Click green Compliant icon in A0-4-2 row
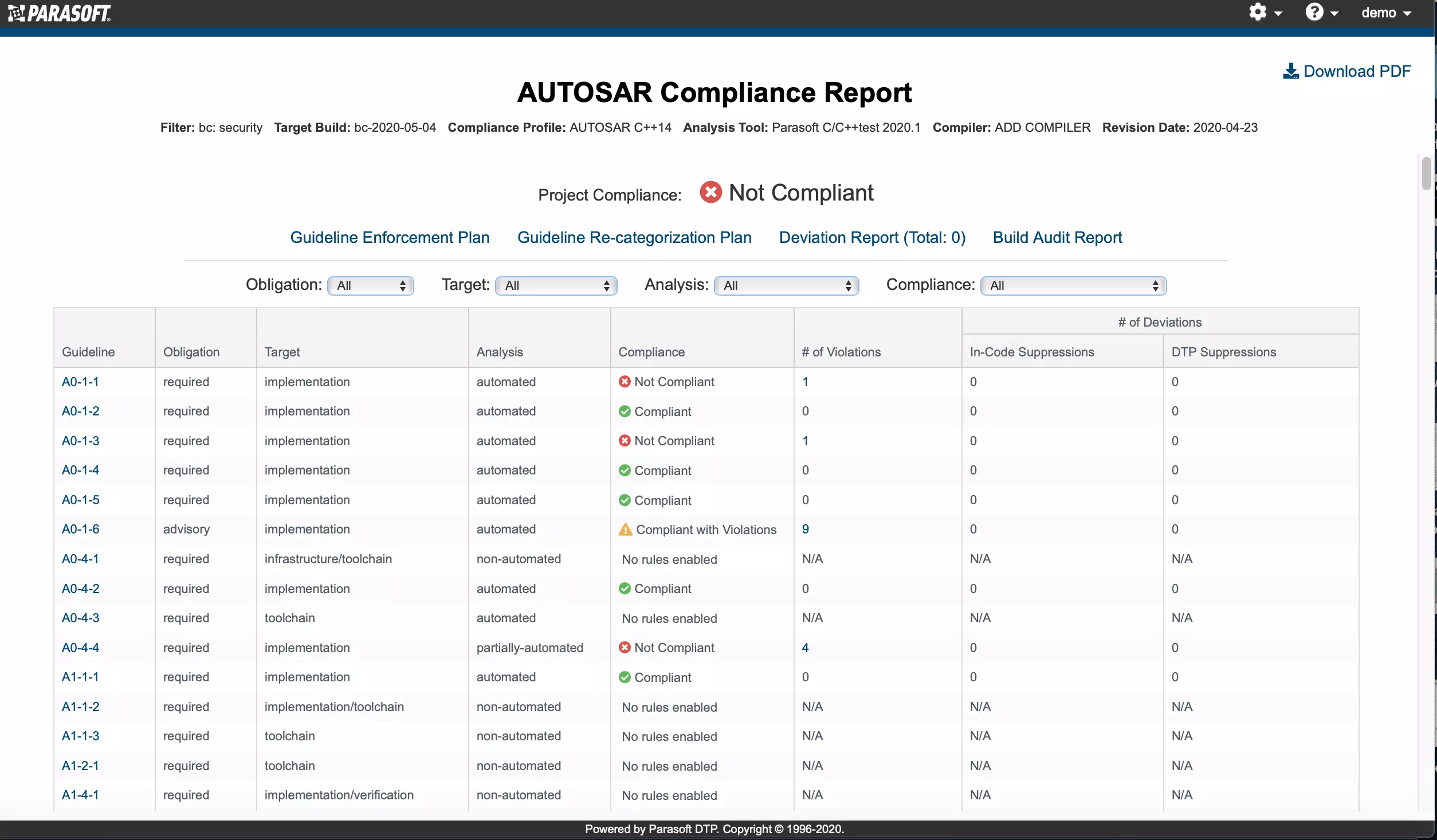 point(625,588)
